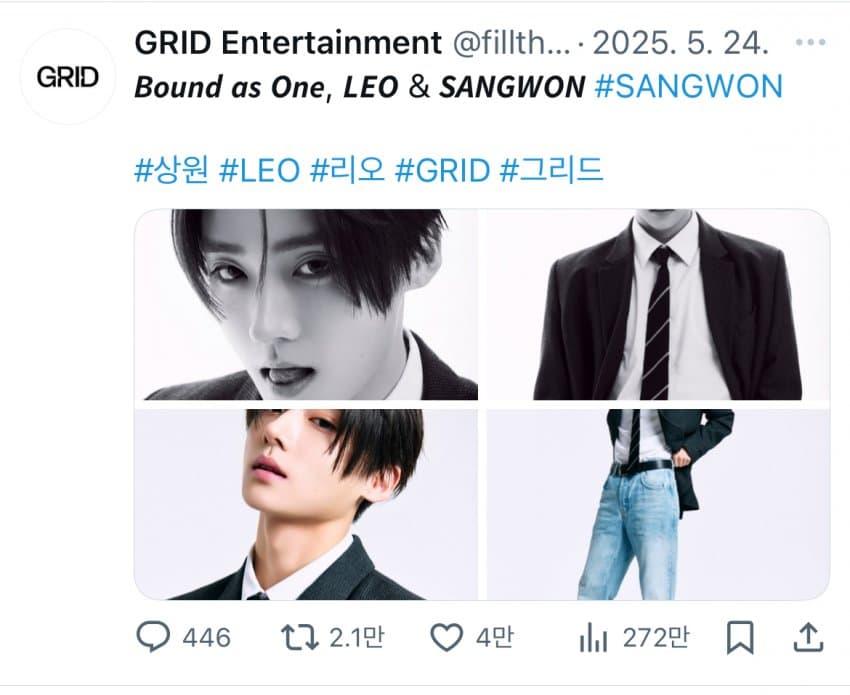Open the #그리드 hashtag
850x695 pixels.
[x=551, y=170]
